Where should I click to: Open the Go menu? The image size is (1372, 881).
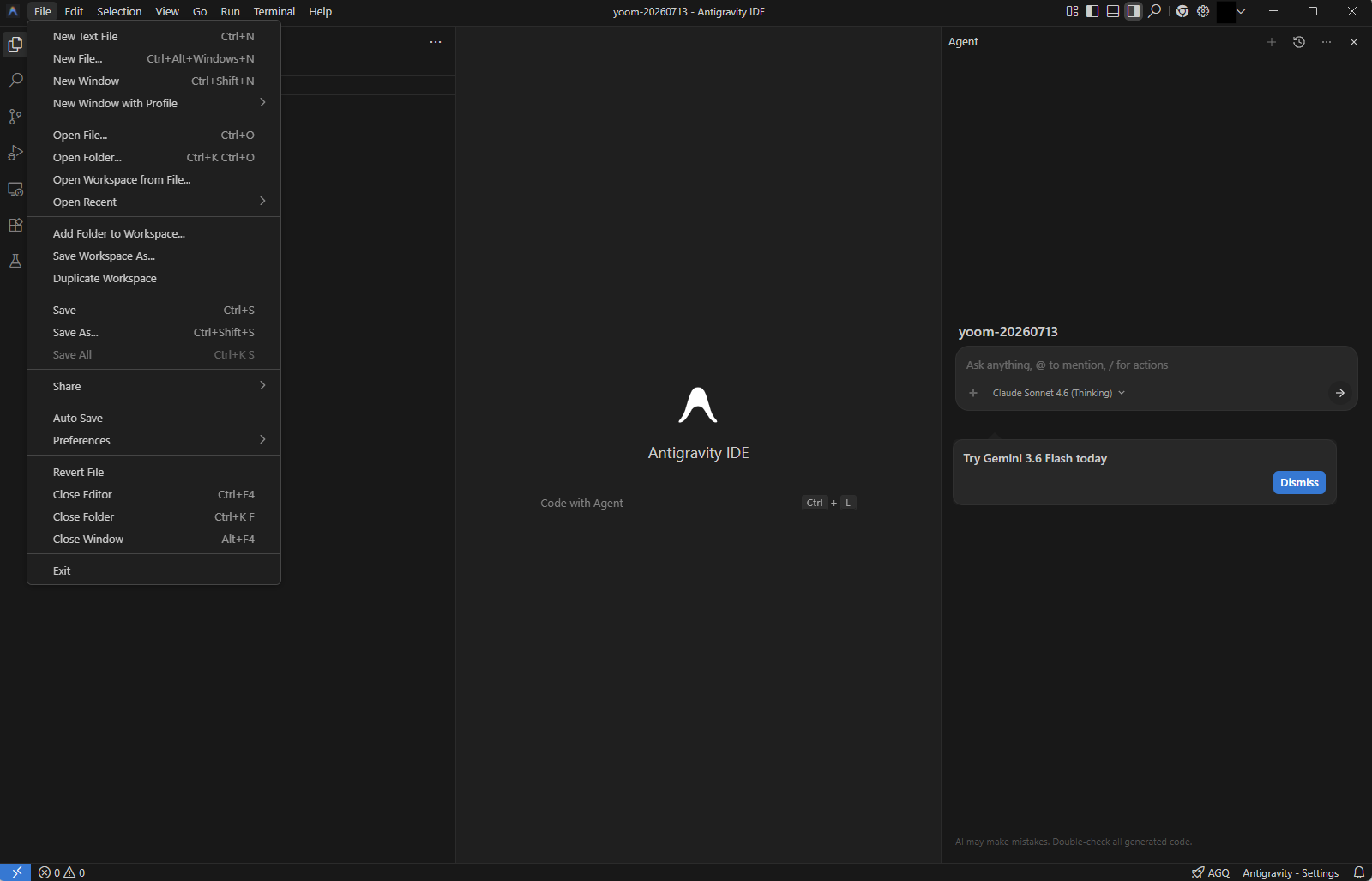tap(200, 11)
